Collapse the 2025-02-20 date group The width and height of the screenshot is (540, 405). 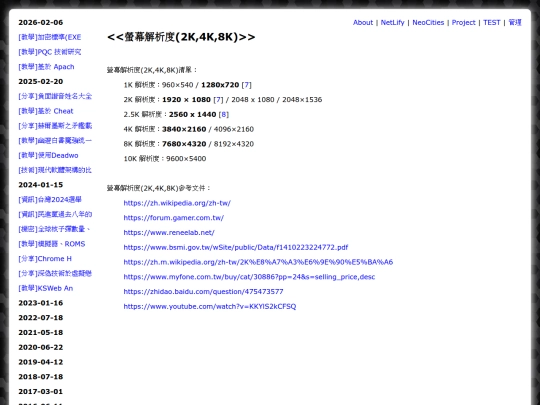pos(41,82)
